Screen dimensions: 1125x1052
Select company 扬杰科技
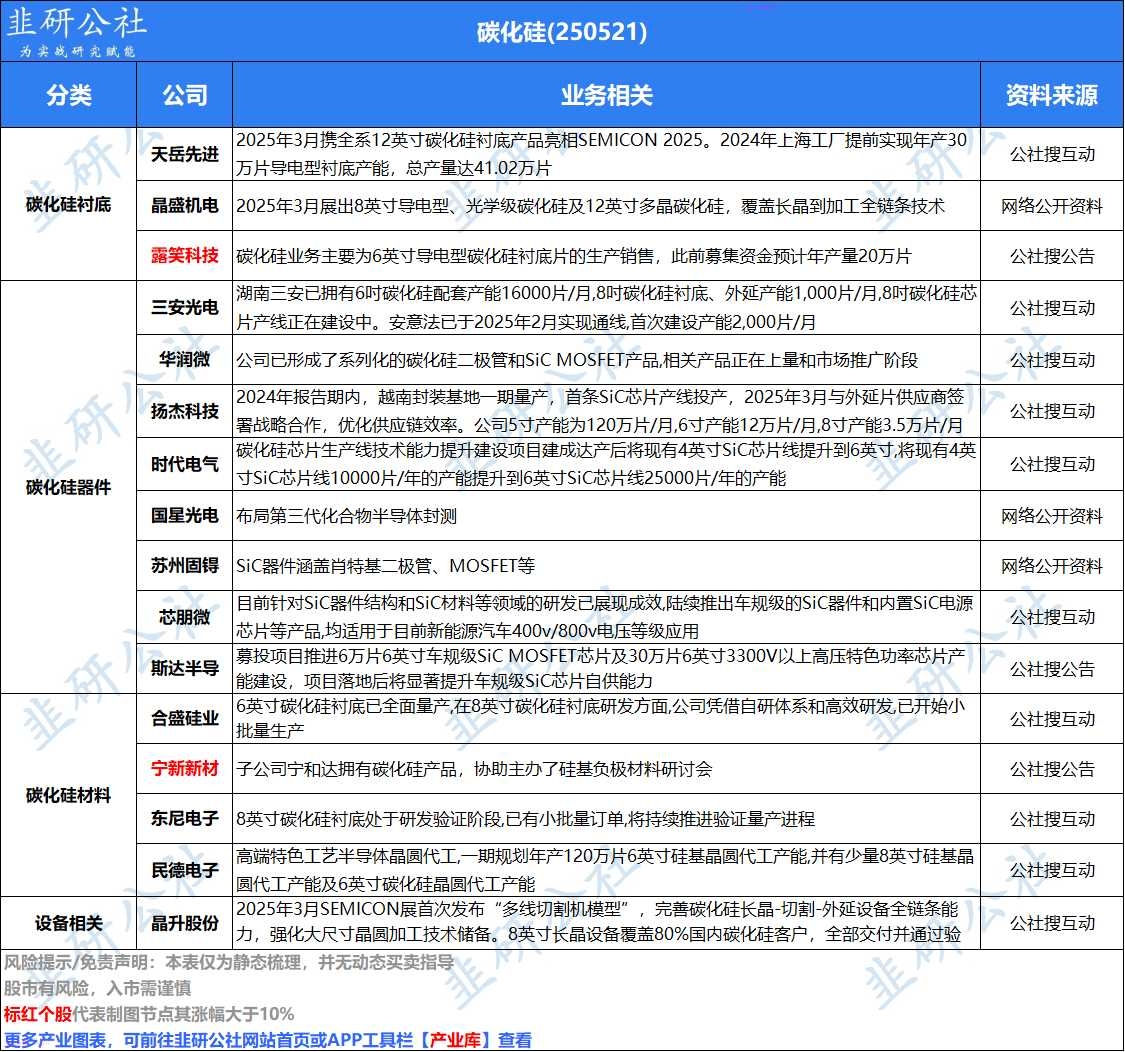coord(184,411)
